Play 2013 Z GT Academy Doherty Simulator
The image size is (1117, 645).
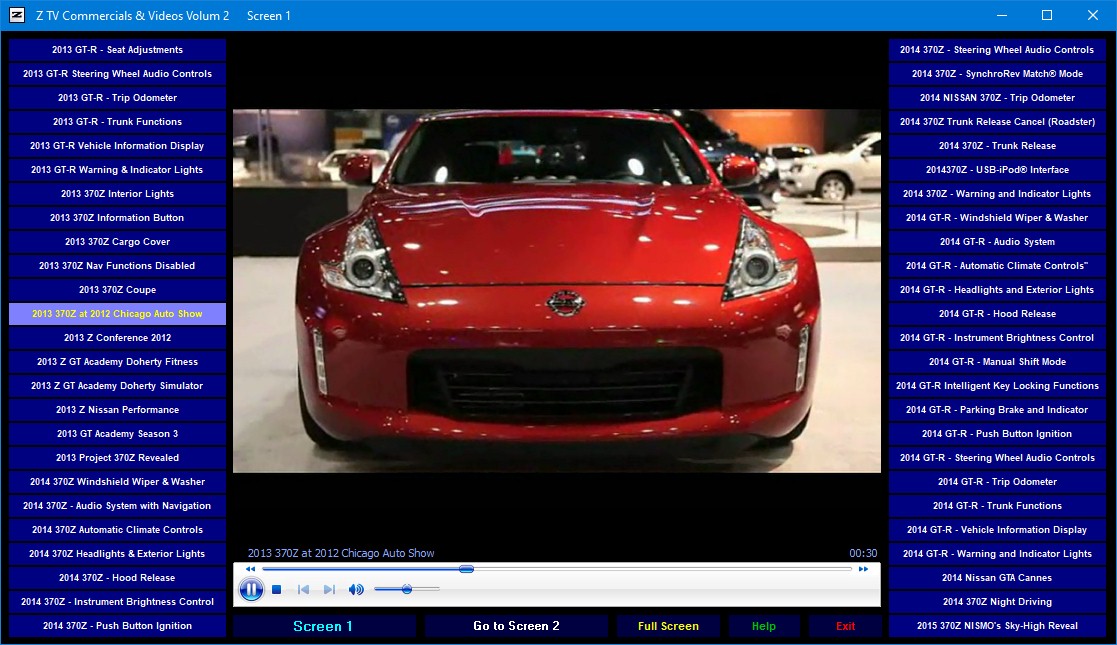tap(118, 386)
